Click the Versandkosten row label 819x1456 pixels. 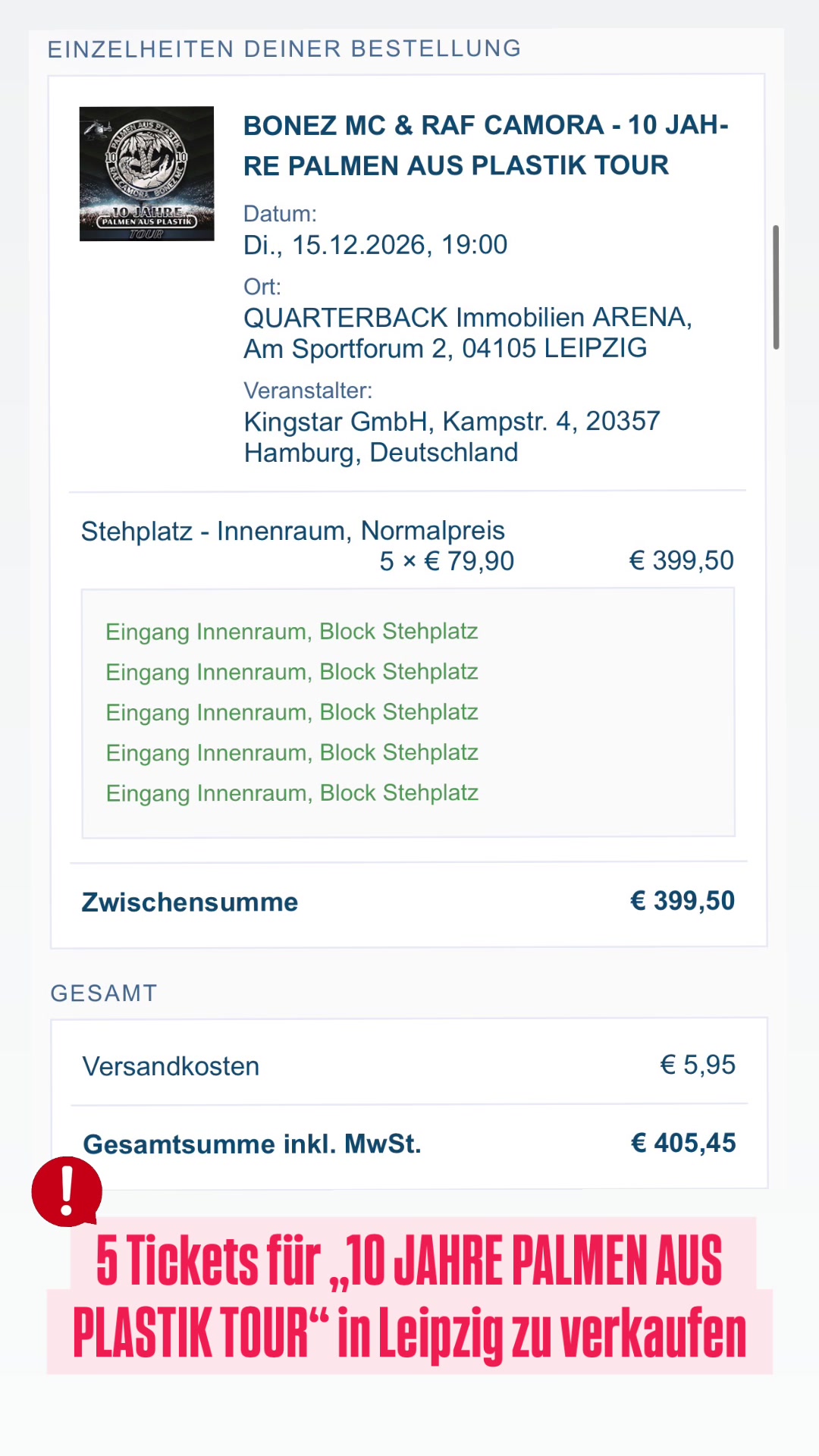pos(171,1066)
